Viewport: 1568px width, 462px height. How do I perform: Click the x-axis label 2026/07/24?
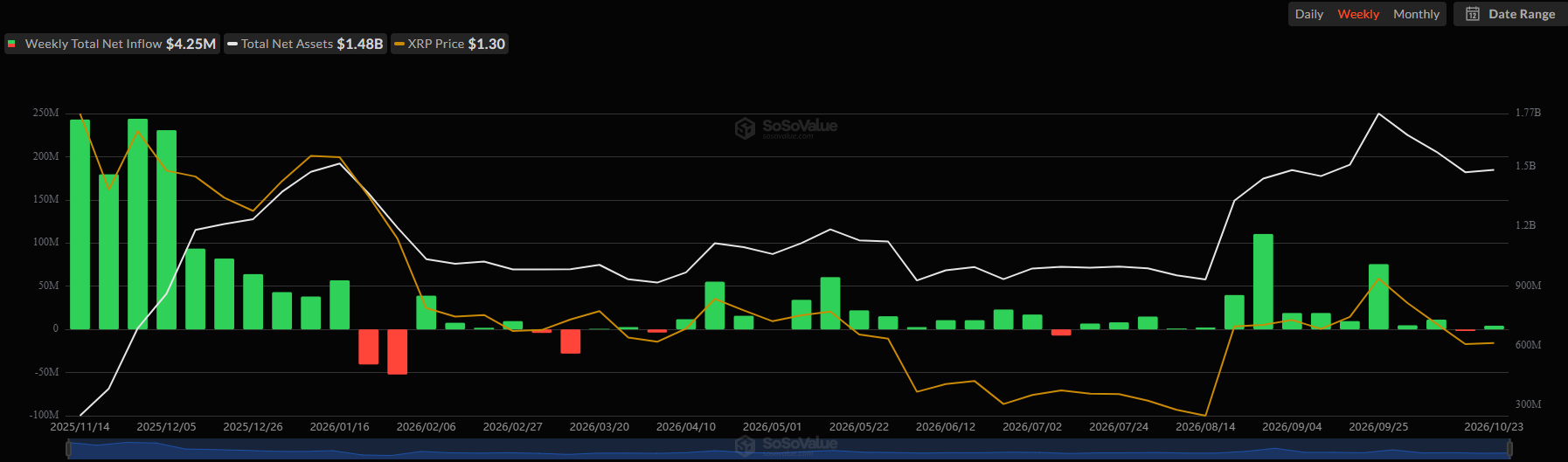(x=1118, y=427)
